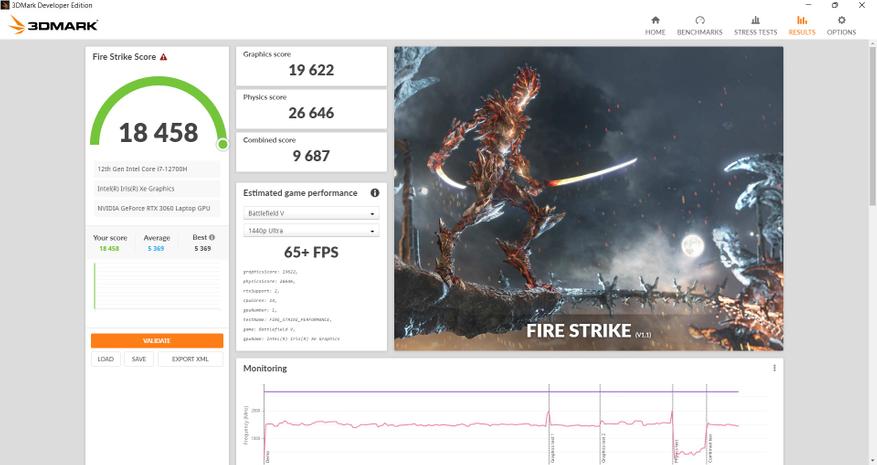The image size is (877, 465).
Task: Click the Results bars icon
Action: 802,20
